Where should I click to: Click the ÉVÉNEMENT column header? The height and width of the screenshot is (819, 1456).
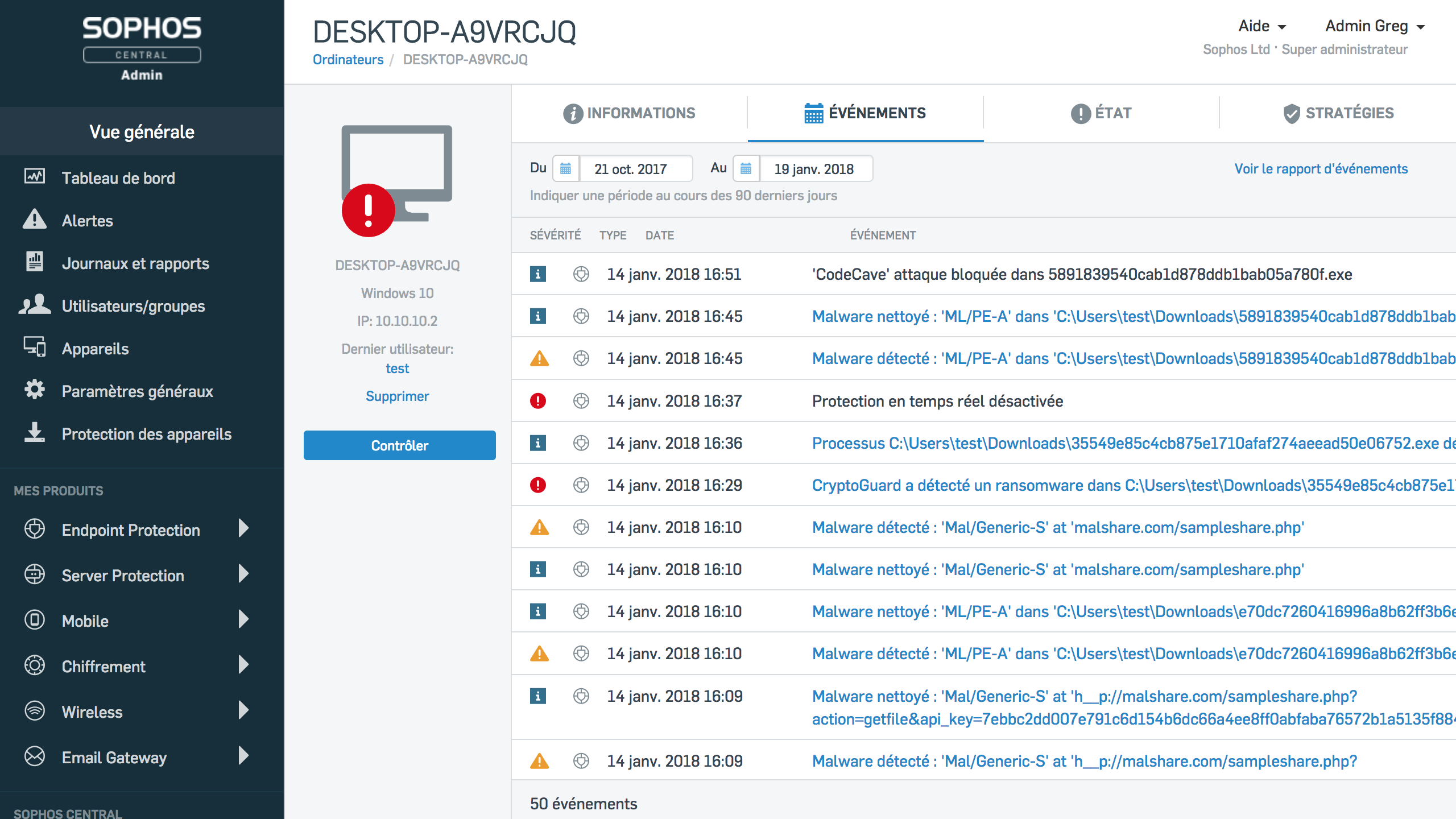click(883, 235)
